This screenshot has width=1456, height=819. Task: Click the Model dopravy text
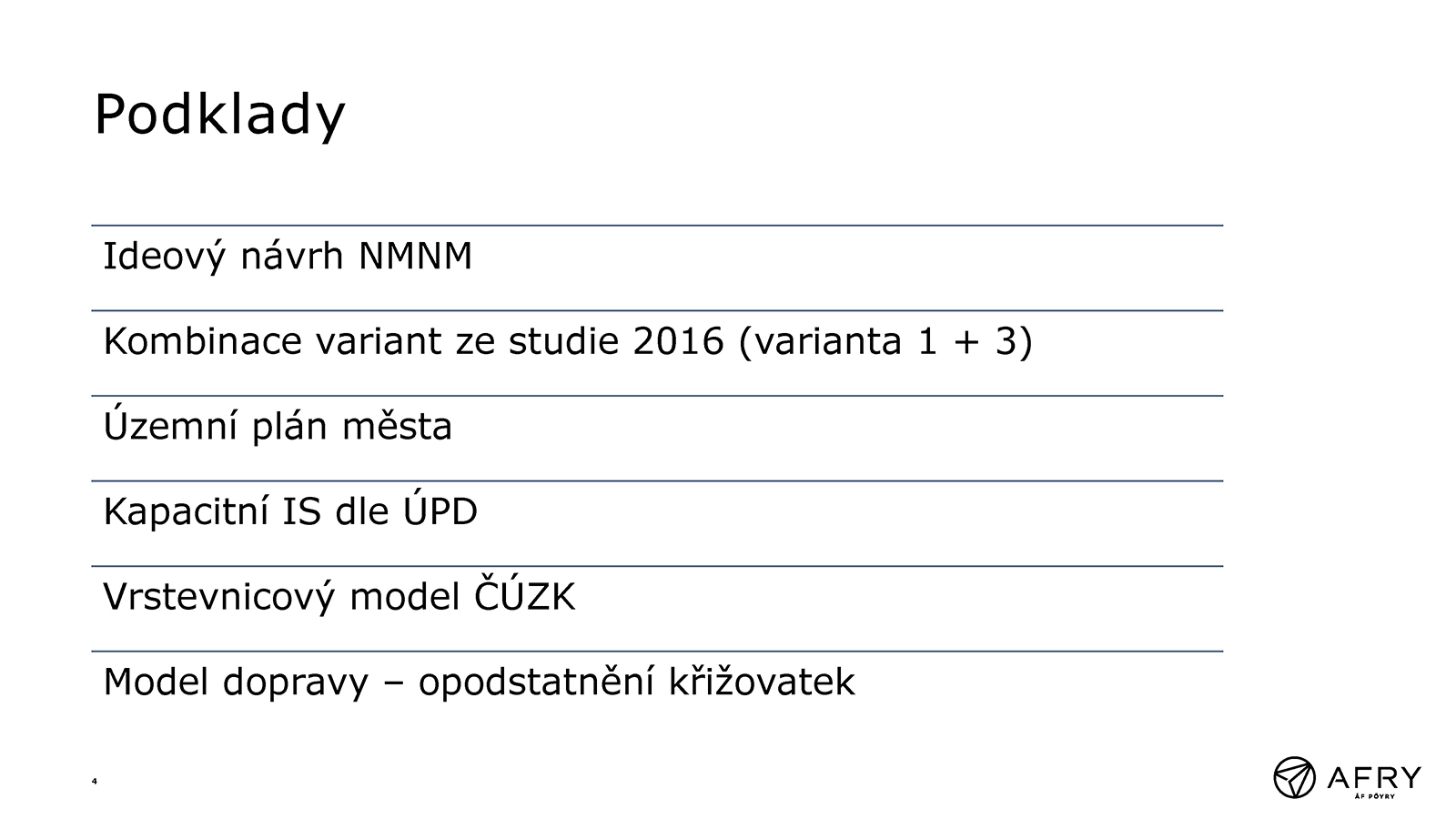pyautogui.click(x=236, y=682)
